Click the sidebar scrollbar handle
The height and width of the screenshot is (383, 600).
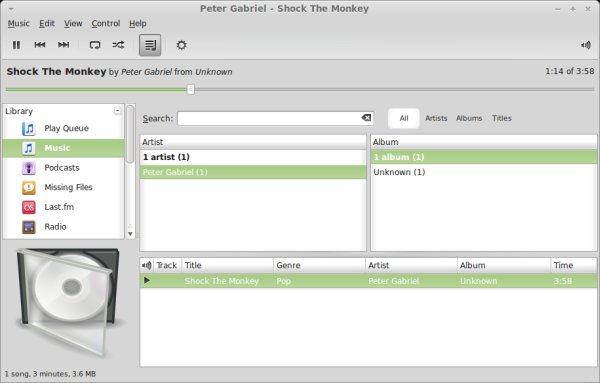[130, 134]
